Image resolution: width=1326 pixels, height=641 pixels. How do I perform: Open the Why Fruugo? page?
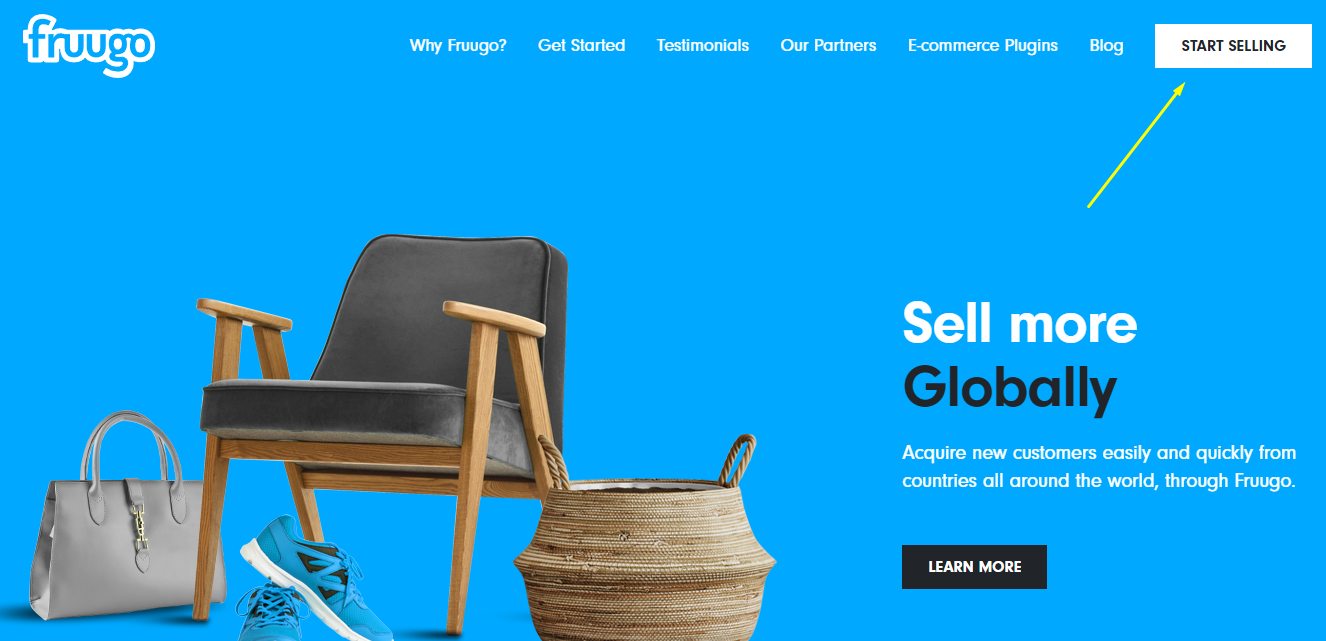(x=458, y=45)
